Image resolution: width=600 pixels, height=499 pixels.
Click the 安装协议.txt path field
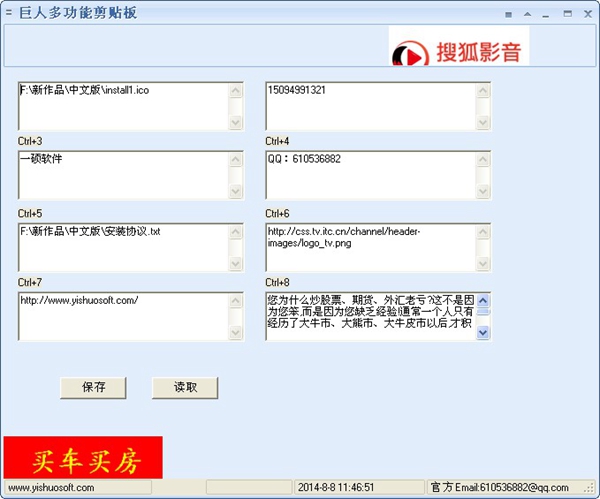122,246
